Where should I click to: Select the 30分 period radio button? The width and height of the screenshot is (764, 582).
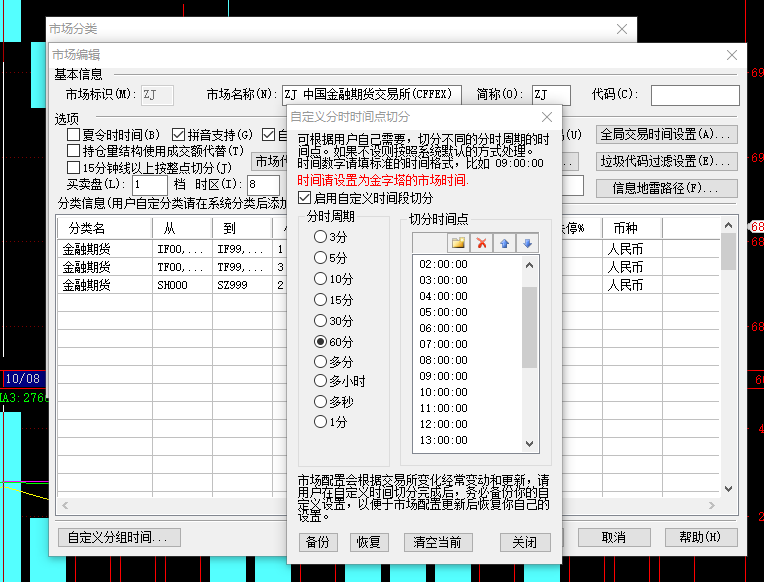coord(321,321)
